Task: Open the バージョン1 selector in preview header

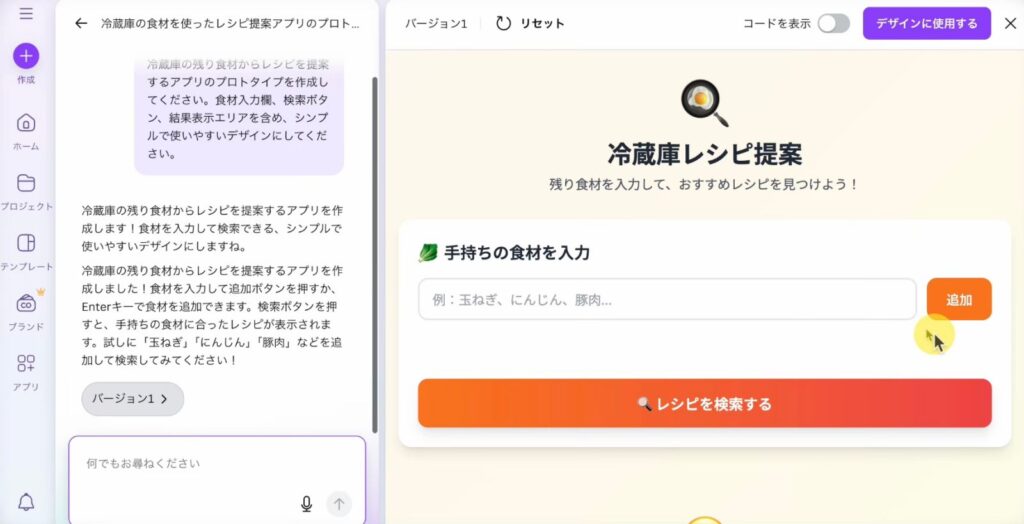Action: (436, 24)
